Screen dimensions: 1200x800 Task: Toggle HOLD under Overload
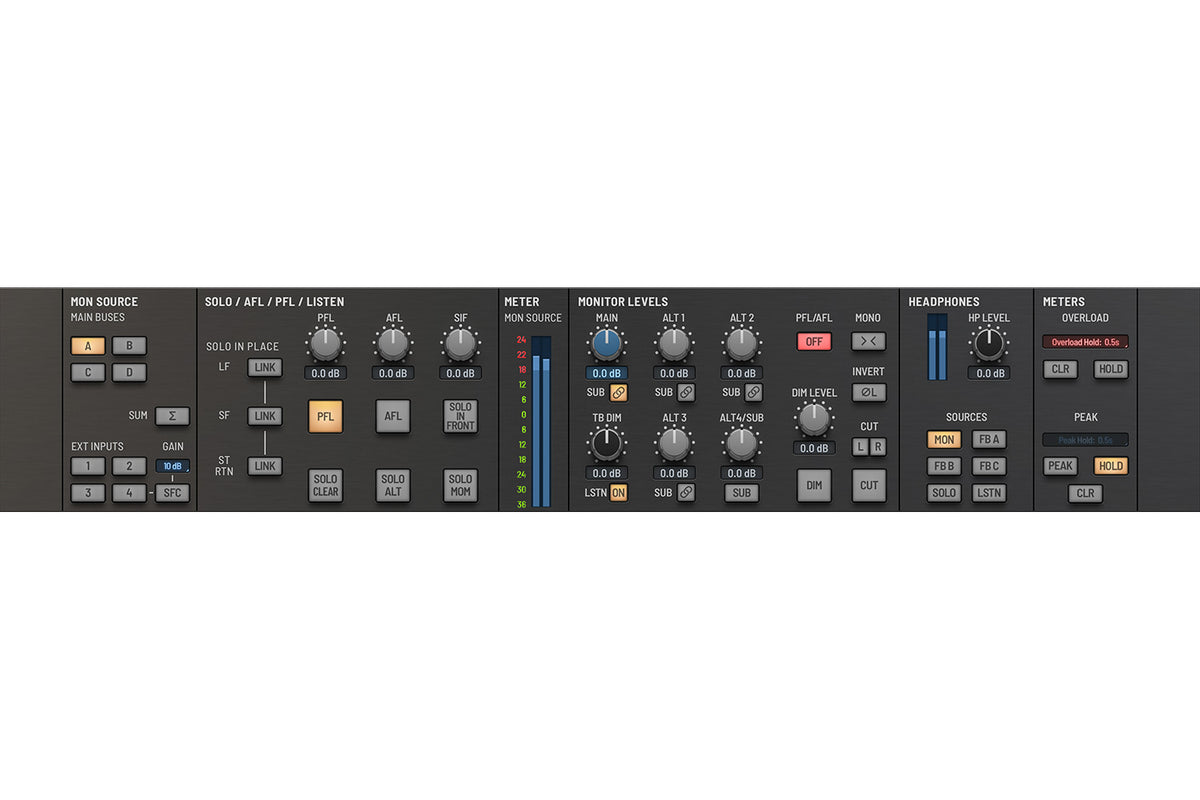point(1110,369)
